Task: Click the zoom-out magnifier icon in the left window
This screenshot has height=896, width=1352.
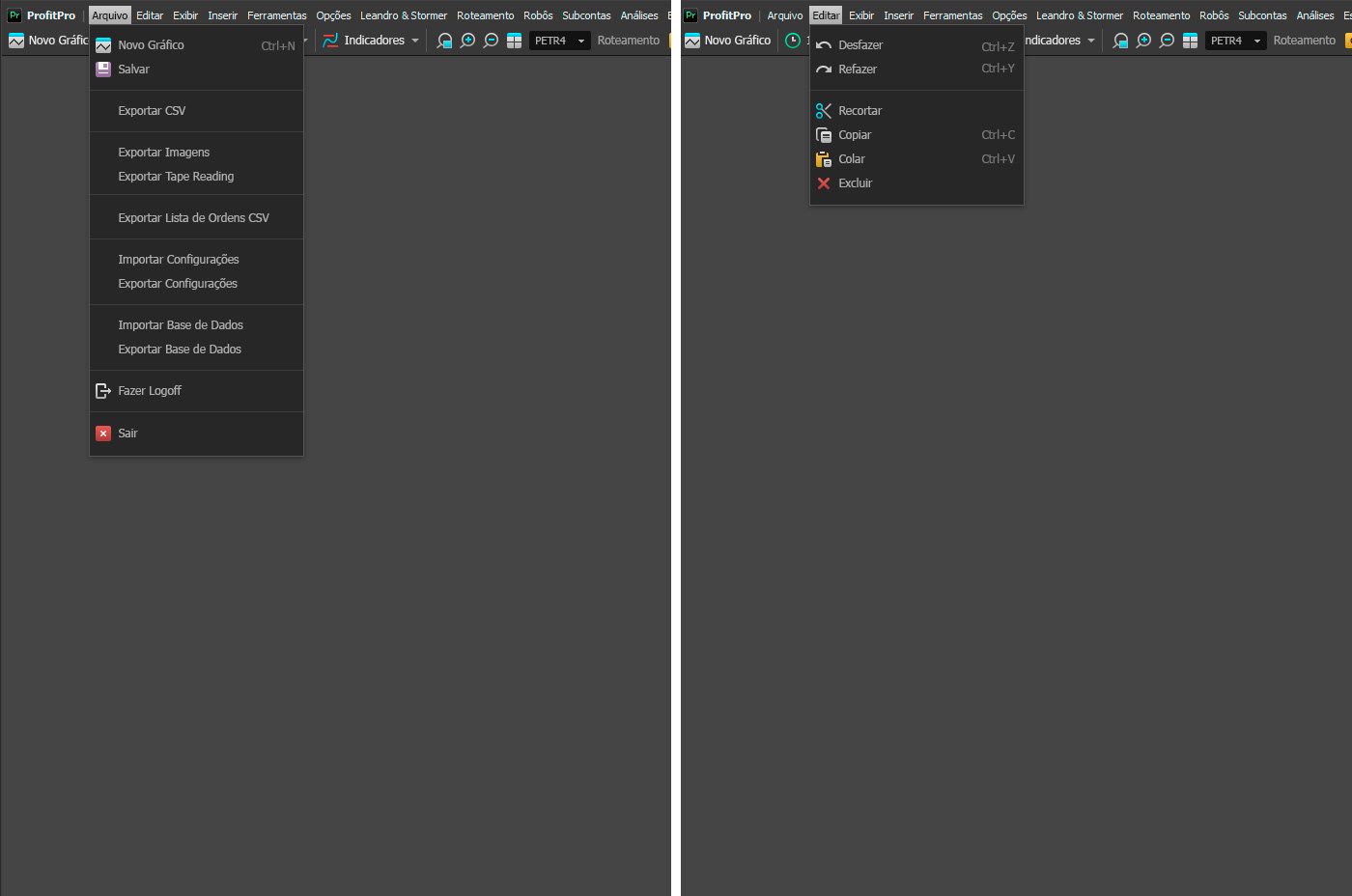Action: tap(491, 41)
